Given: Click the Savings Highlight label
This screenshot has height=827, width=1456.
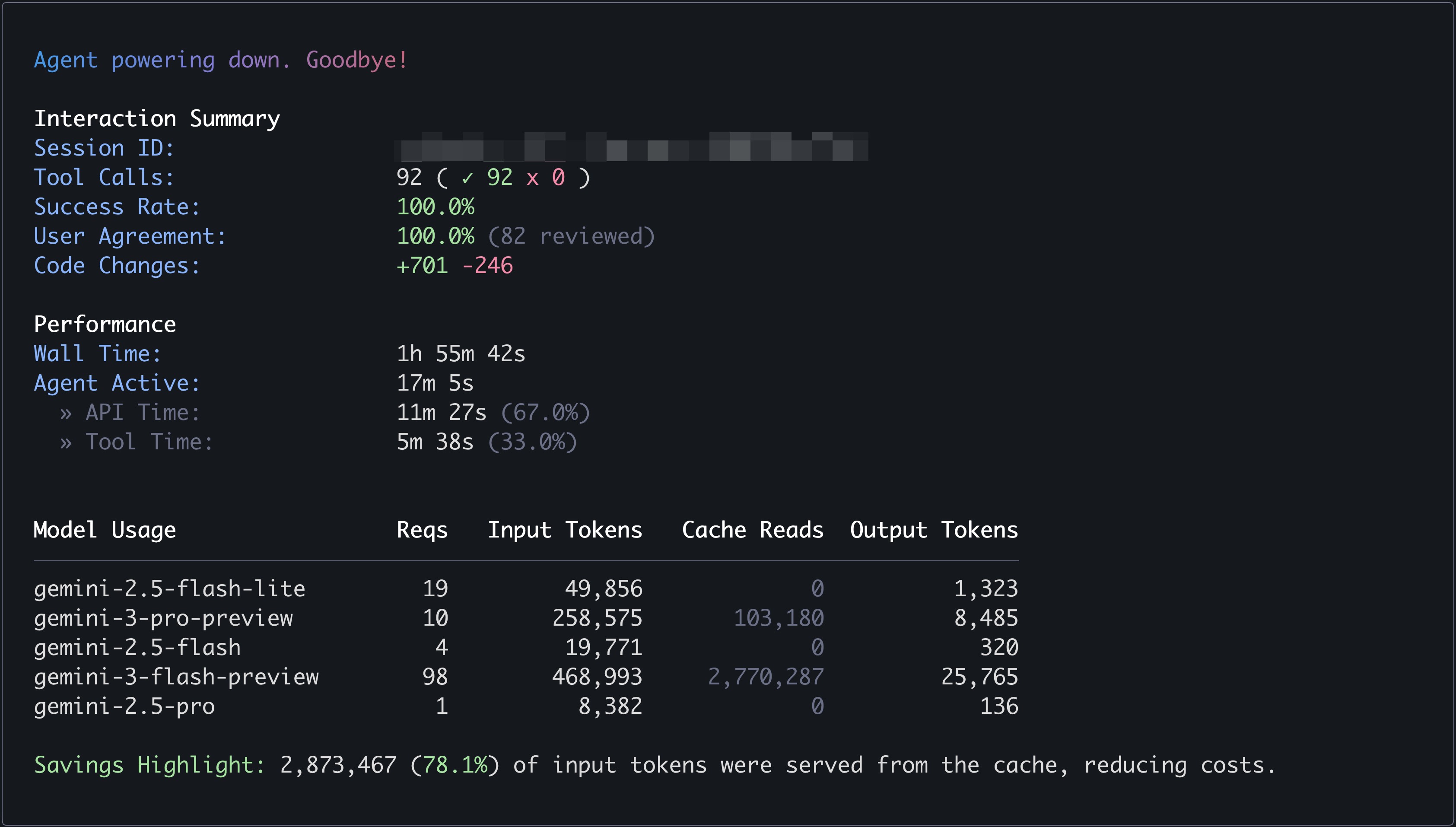Looking at the screenshot, I should [149, 765].
